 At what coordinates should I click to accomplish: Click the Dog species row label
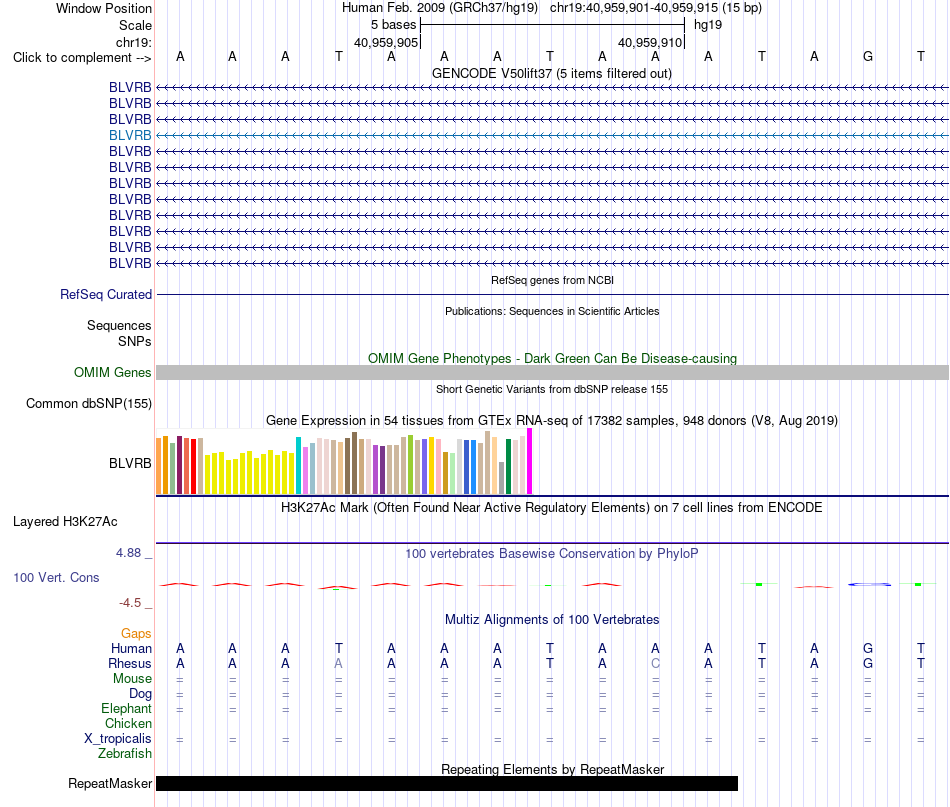coord(140,694)
